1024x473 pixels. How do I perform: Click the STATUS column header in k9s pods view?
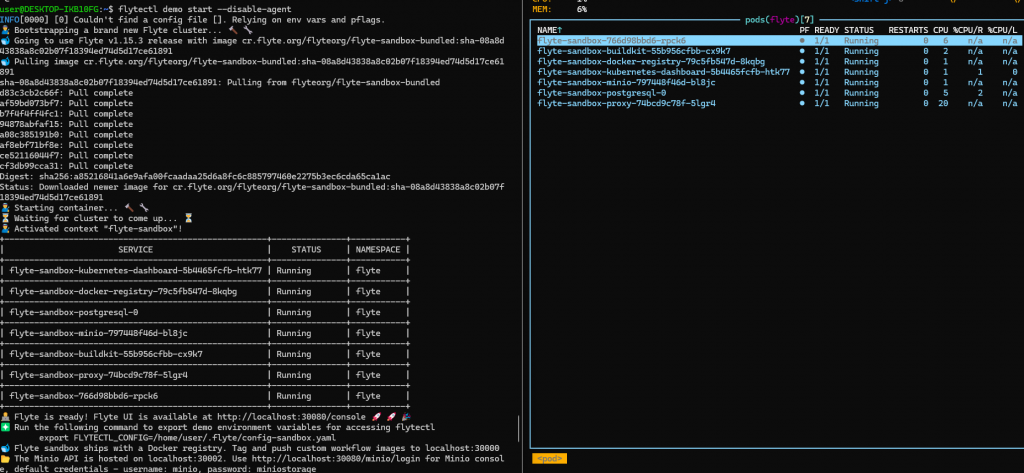click(859, 30)
